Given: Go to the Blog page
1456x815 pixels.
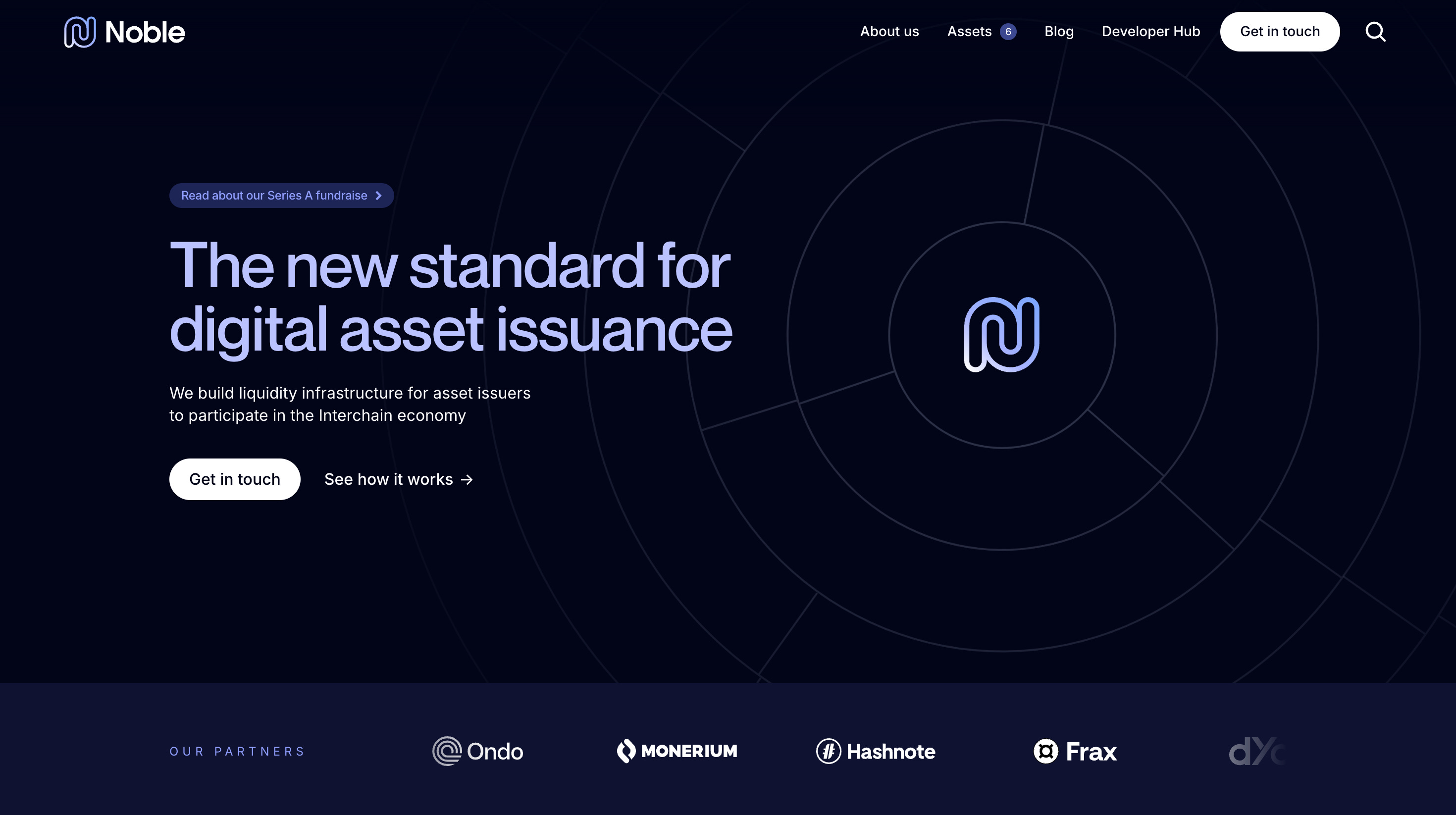Looking at the screenshot, I should (x=1059, y=32).
